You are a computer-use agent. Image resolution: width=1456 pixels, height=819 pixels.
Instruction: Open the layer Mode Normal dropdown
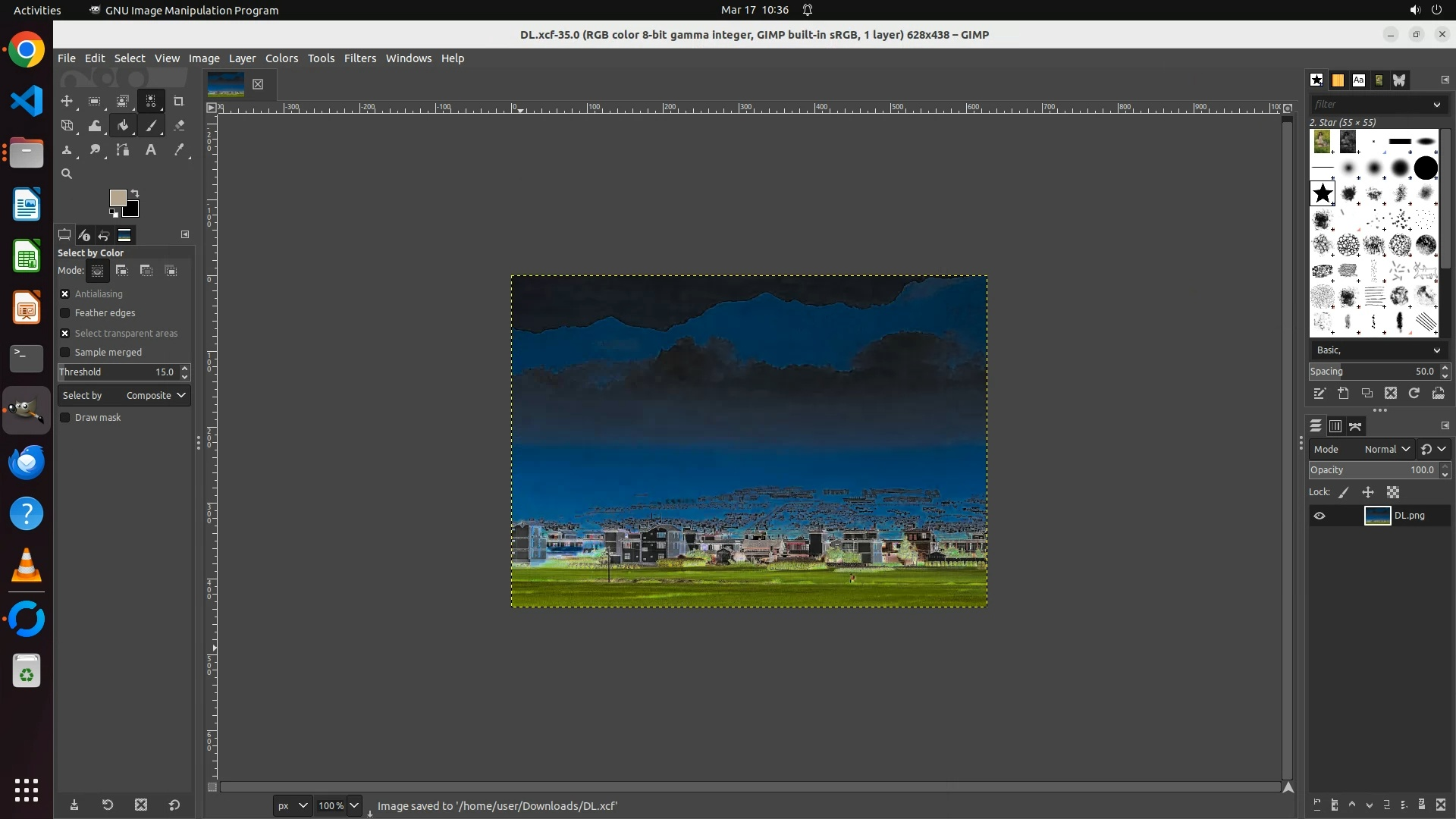(x=1387, y=450)
